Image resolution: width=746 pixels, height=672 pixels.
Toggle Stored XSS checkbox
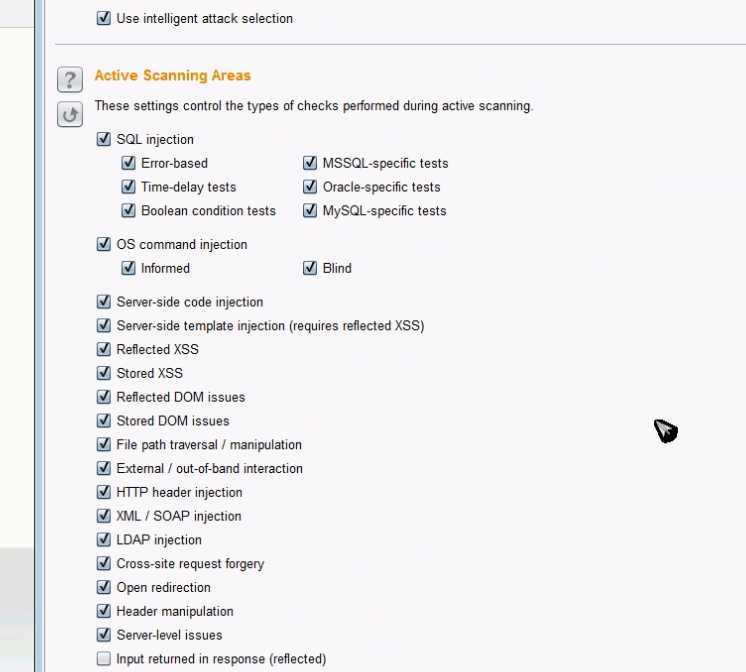click(104, 373)
